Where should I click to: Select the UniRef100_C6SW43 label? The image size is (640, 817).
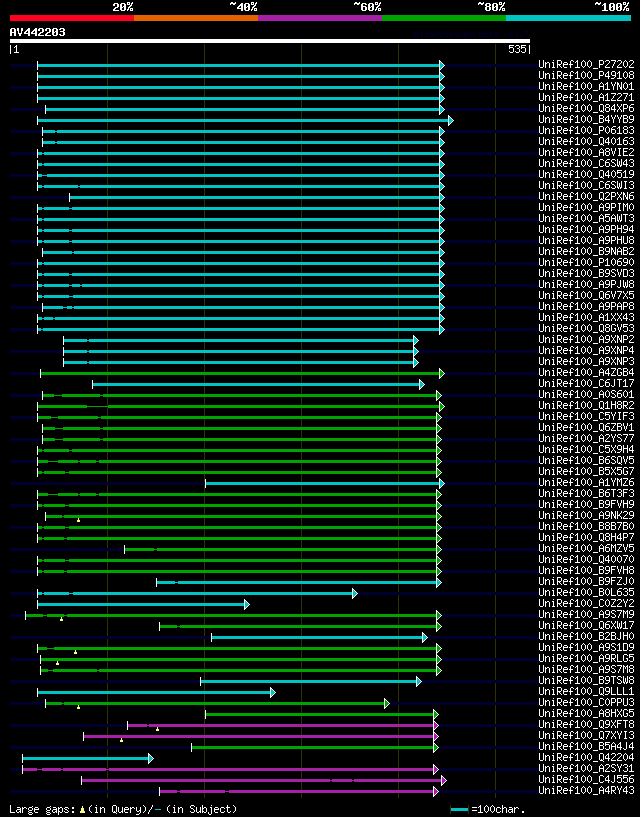pos(586,163)
